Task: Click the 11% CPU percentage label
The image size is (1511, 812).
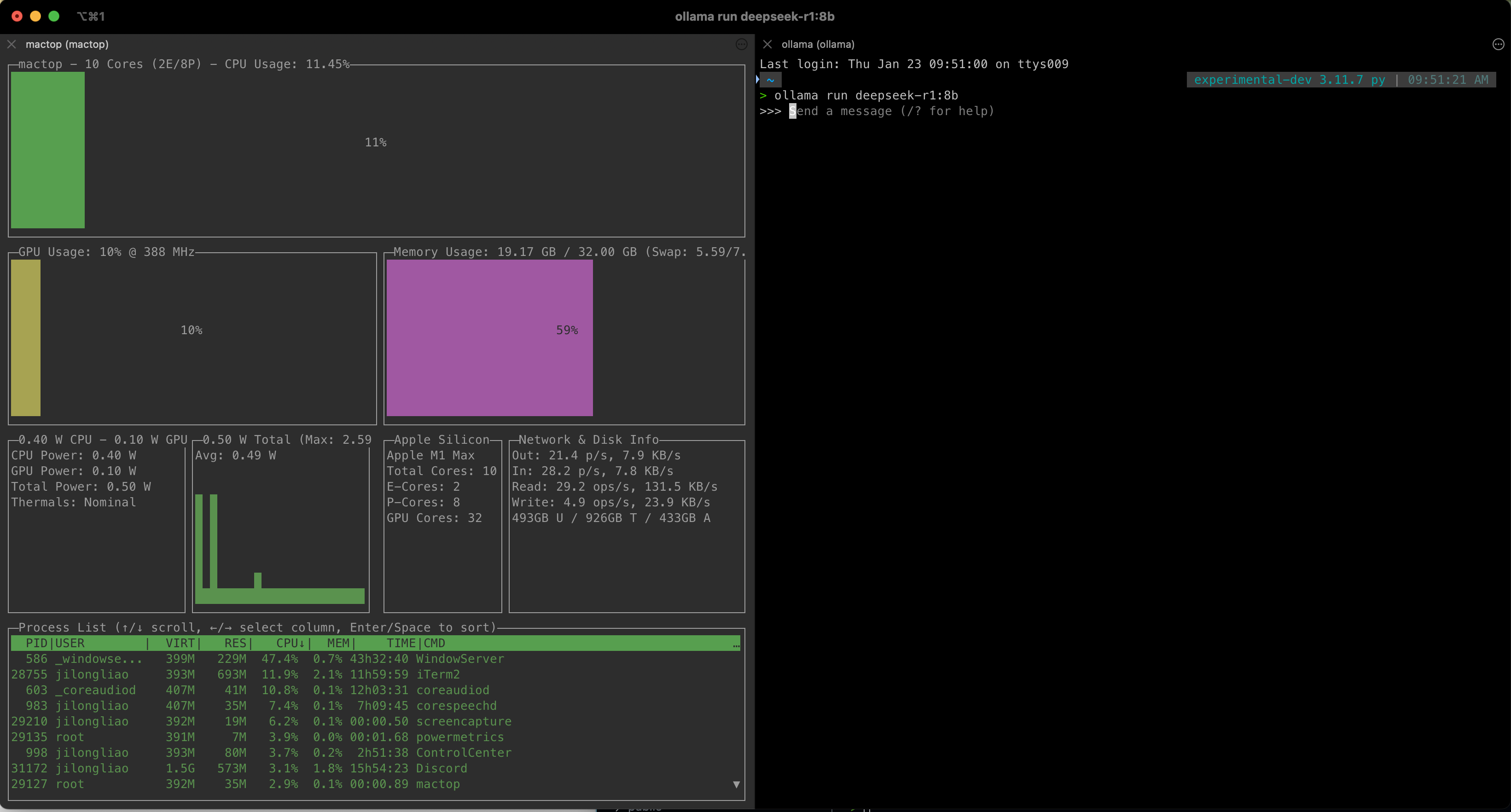Action: tap(375, 142)
